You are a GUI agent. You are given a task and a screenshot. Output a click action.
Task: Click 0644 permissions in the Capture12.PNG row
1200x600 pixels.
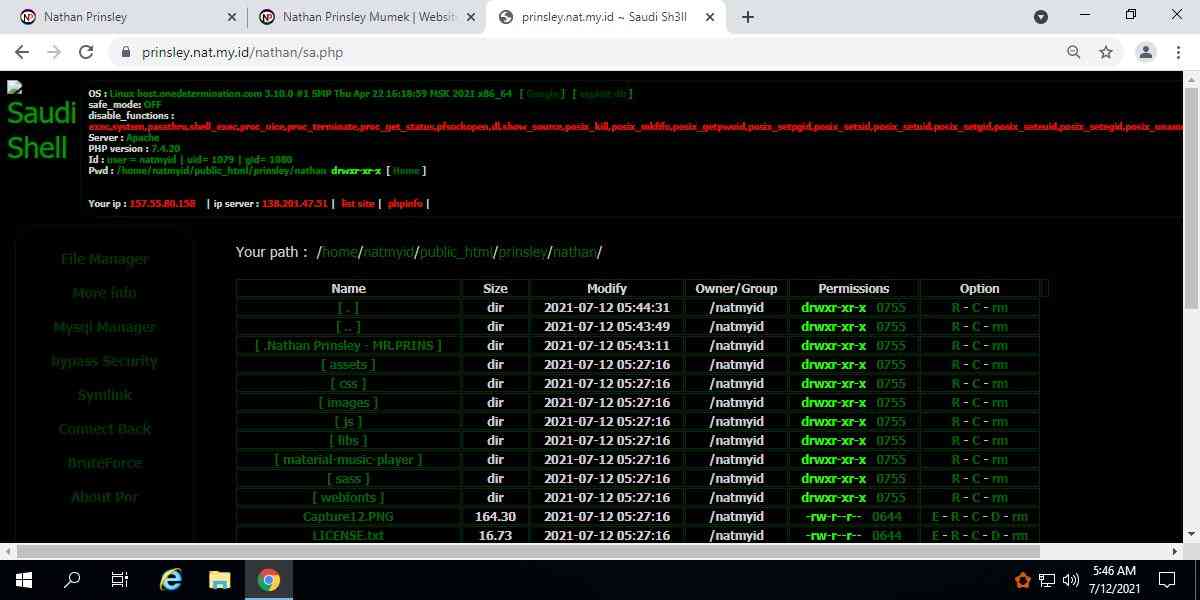[887, 517]
